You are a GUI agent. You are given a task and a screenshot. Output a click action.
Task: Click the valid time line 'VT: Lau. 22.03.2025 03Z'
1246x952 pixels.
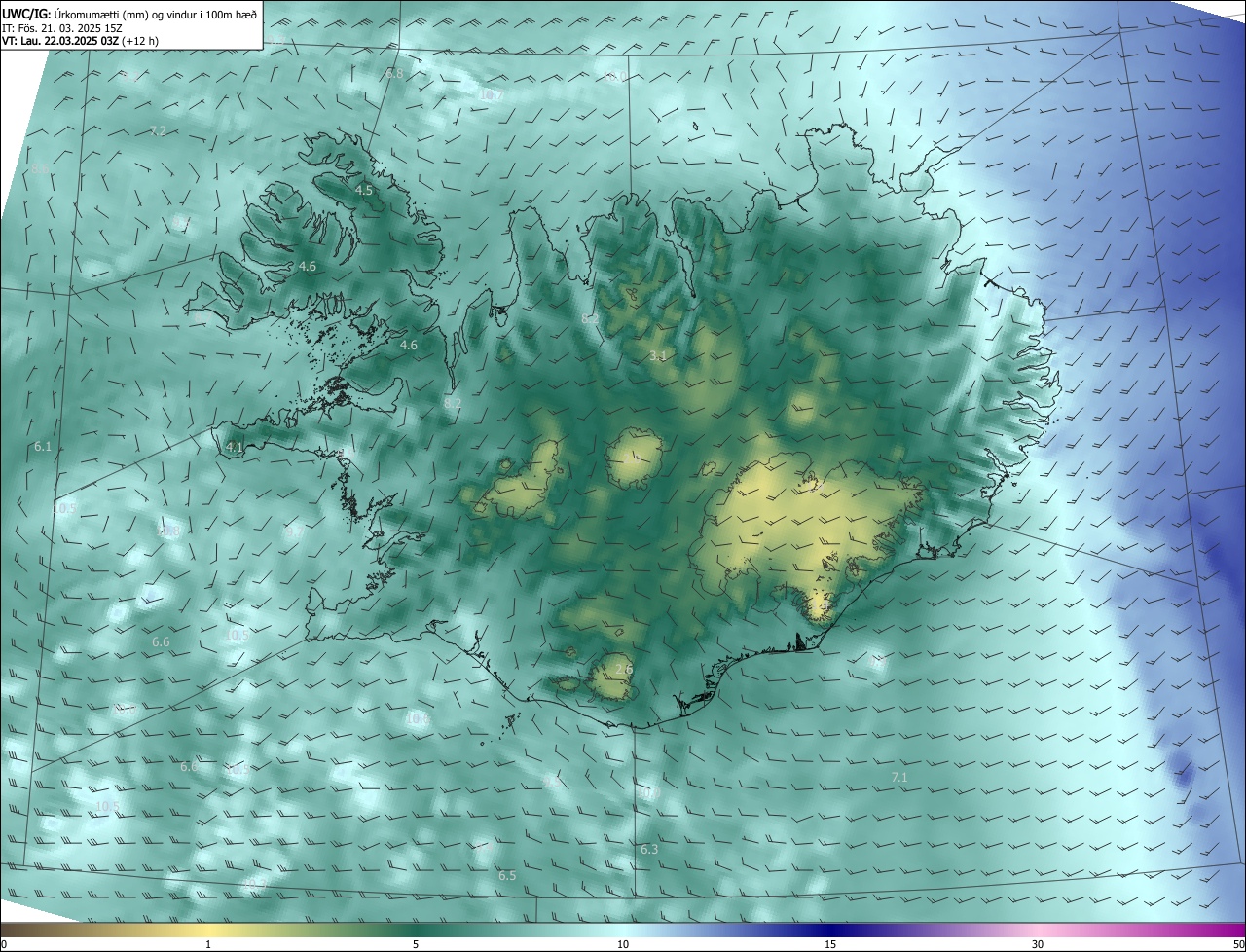point(60,41)
